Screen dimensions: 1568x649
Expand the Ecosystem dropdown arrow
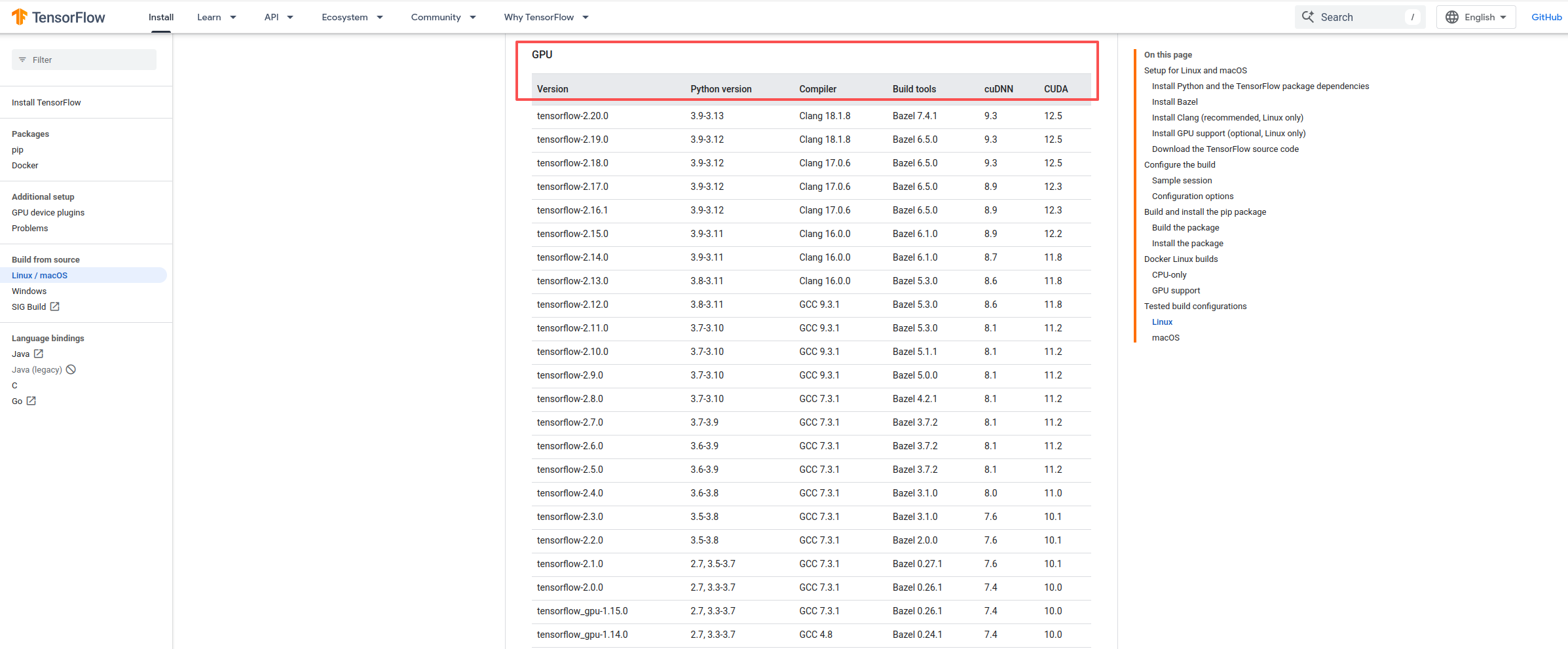click(x=380, y=18)
